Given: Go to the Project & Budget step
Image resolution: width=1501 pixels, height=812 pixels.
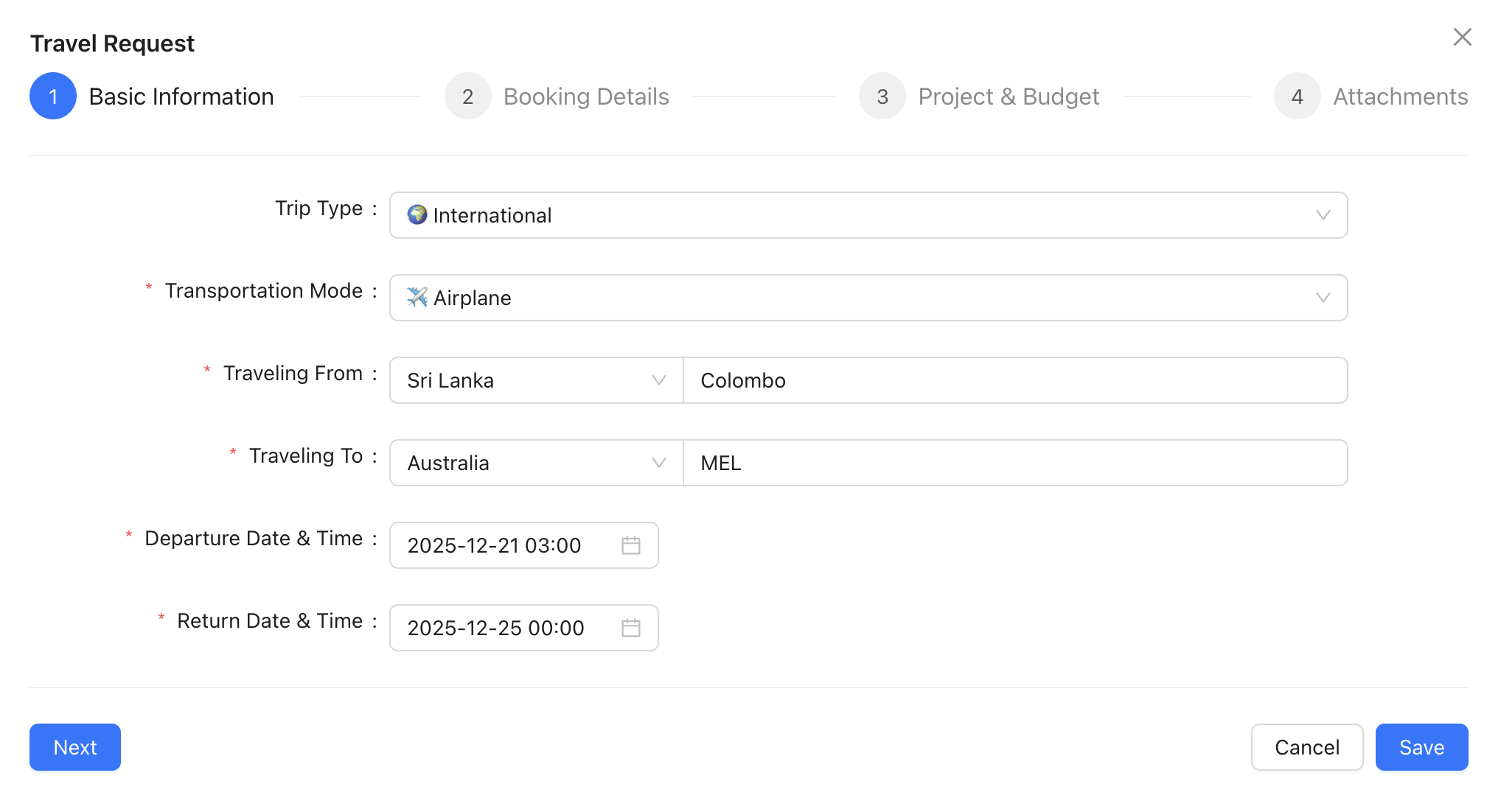Looking at the screenshot, I should coord(1008,97).
